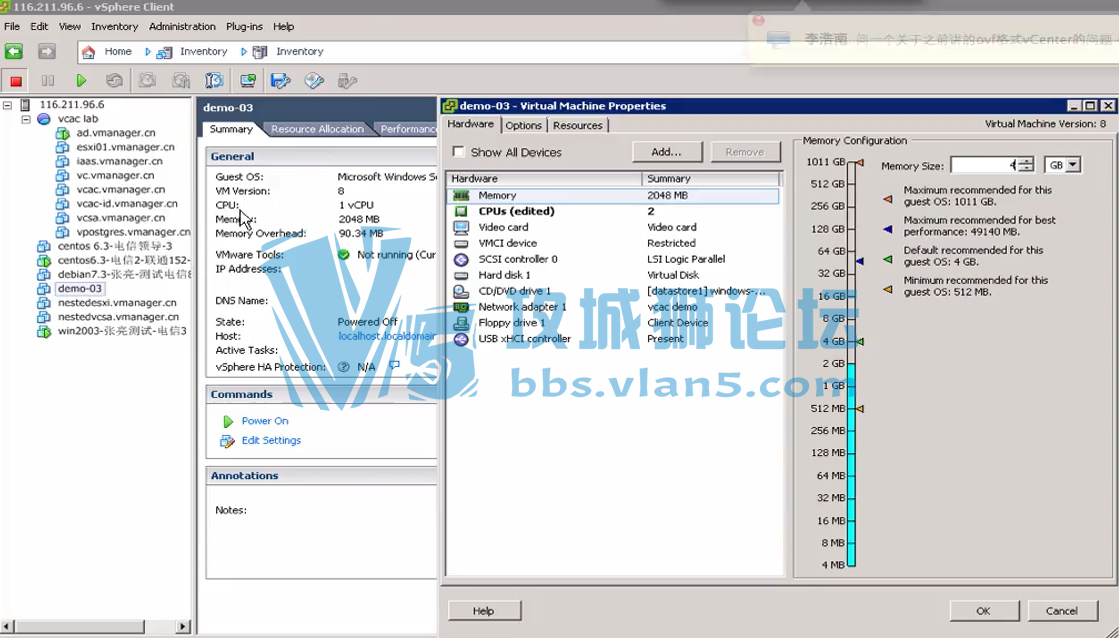Image resolution: width=1119 pixels, height=638 pixels.
Task: Launch the virtual machine console icon
Action: 248,81
